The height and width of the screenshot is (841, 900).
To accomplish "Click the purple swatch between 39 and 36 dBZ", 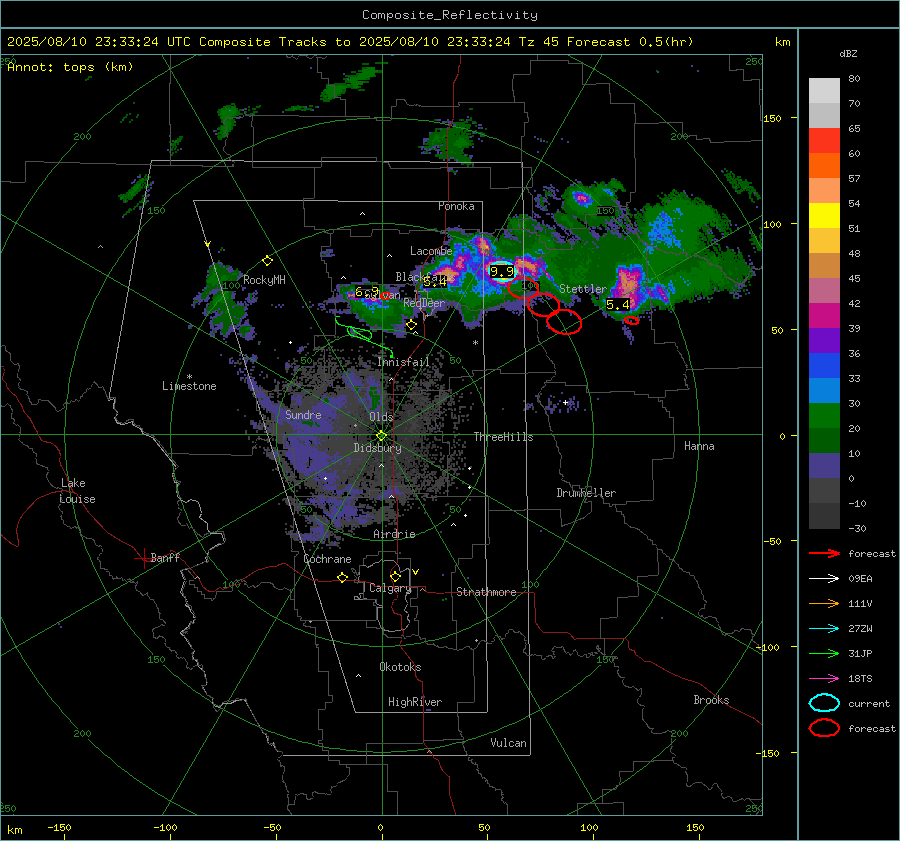I will pos(824,341).
